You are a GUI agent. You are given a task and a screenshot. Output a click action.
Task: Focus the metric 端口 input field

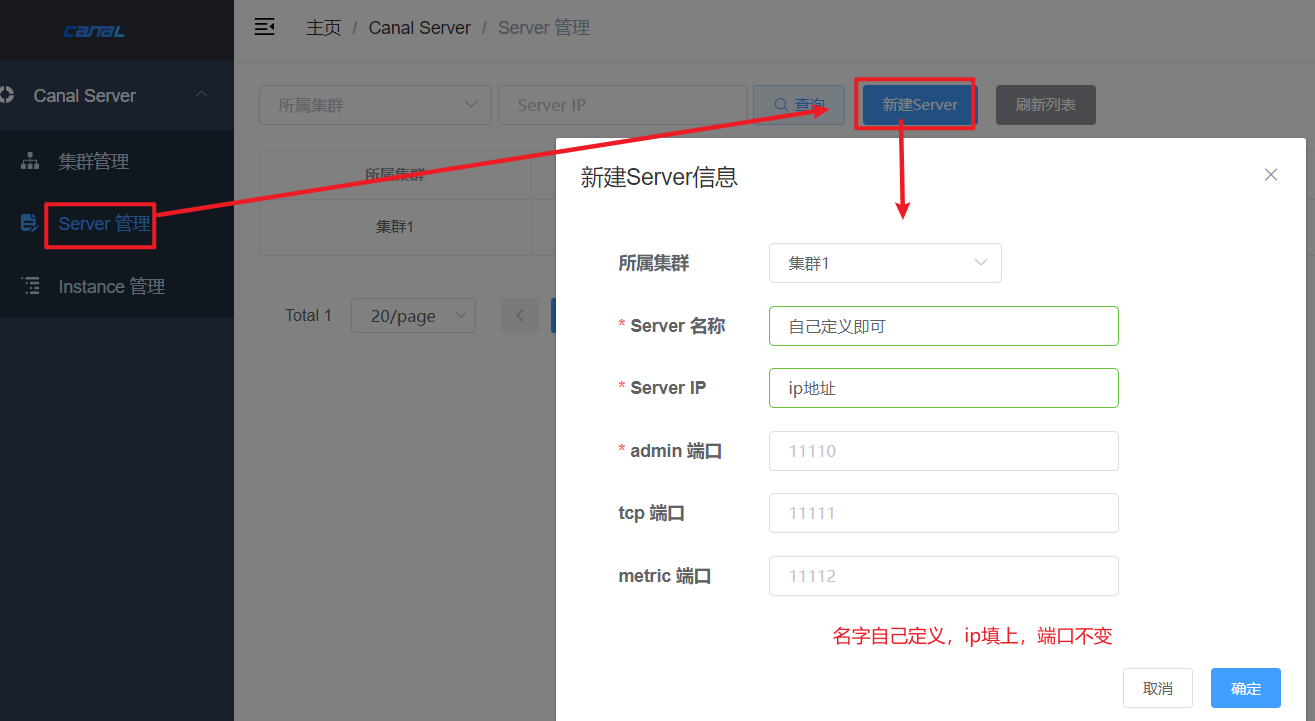[x=944, y=576]
